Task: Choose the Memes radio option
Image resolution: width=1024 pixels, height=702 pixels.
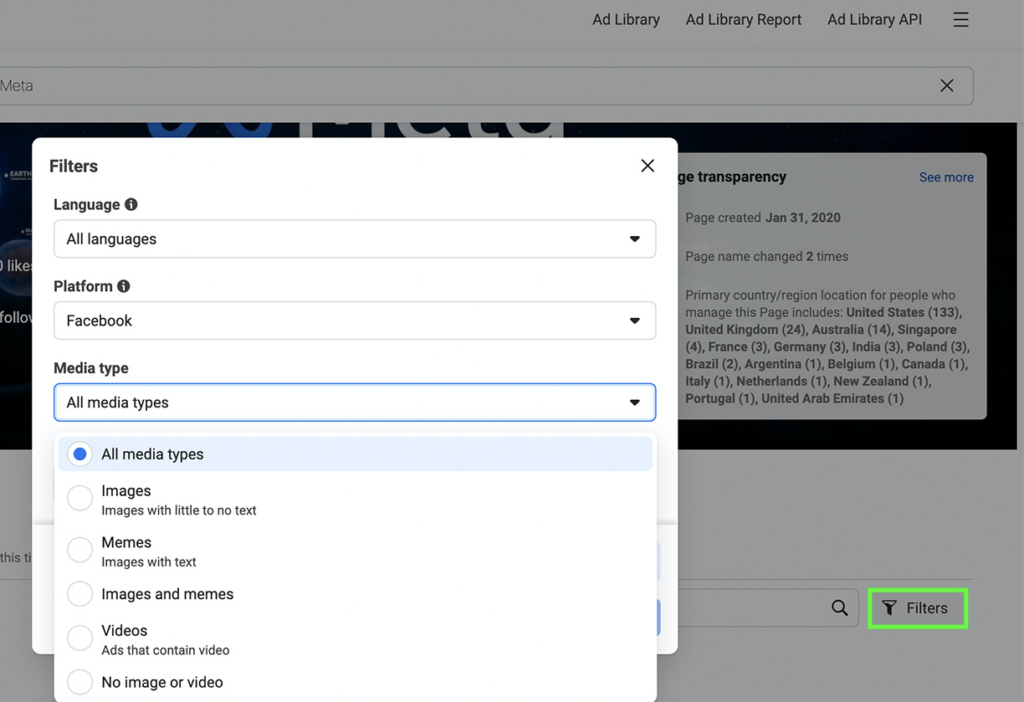Action: pyautogui.click(x=80, y=551)
